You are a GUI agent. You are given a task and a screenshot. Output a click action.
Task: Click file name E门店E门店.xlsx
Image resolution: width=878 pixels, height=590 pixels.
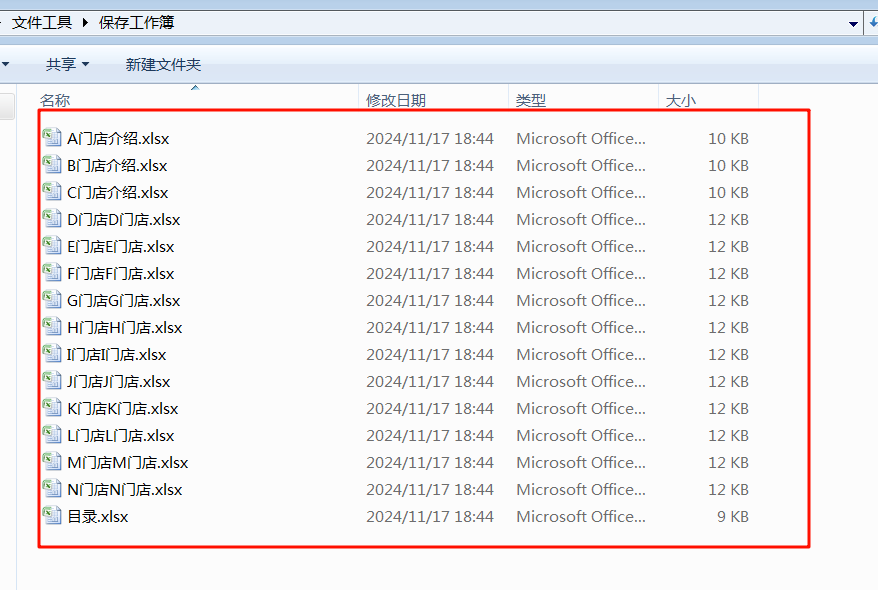[120, 246]
